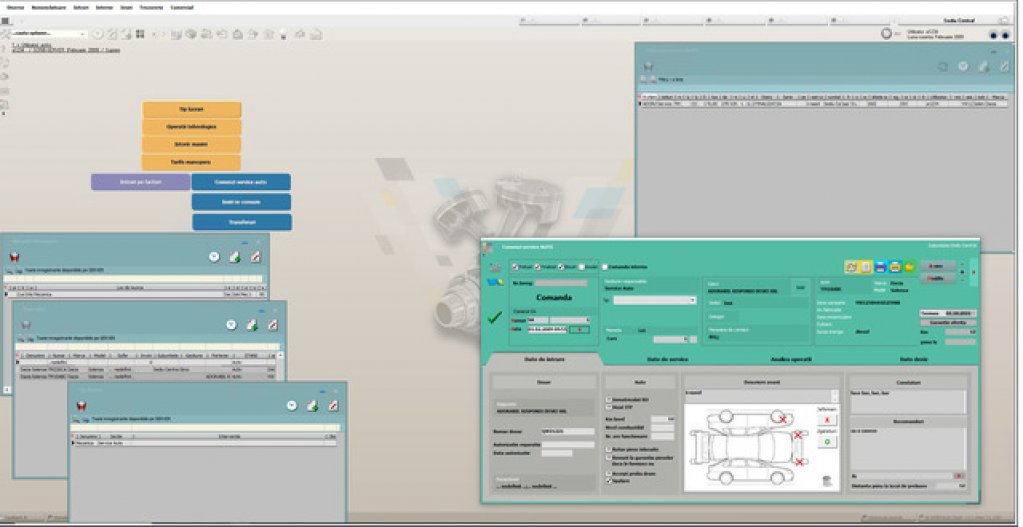The height and width of the screenshot is (527, 1023).
Task: Click the lightbulb icon in main toolbar
Action: 283,35
